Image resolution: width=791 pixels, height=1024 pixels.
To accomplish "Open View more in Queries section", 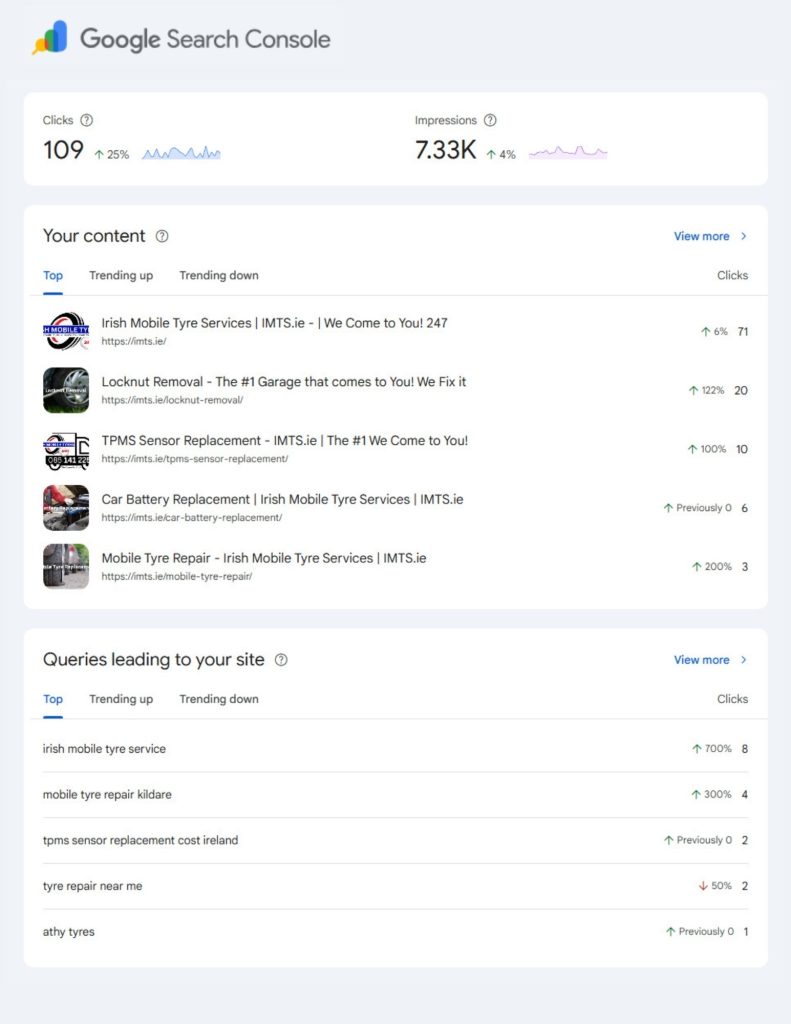I will 709,660.
